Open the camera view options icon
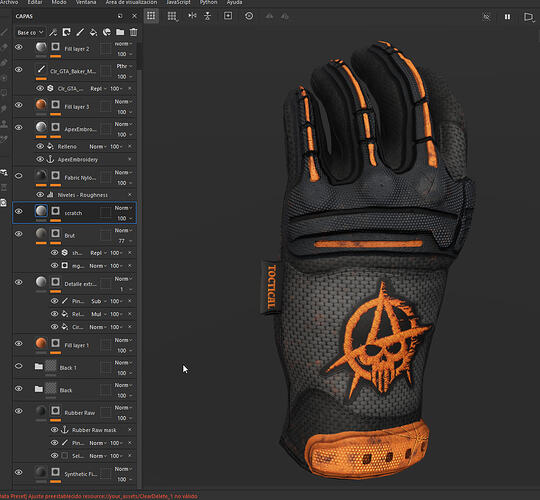The height and width of the screenshot is (500, 540). pos(528,17)
